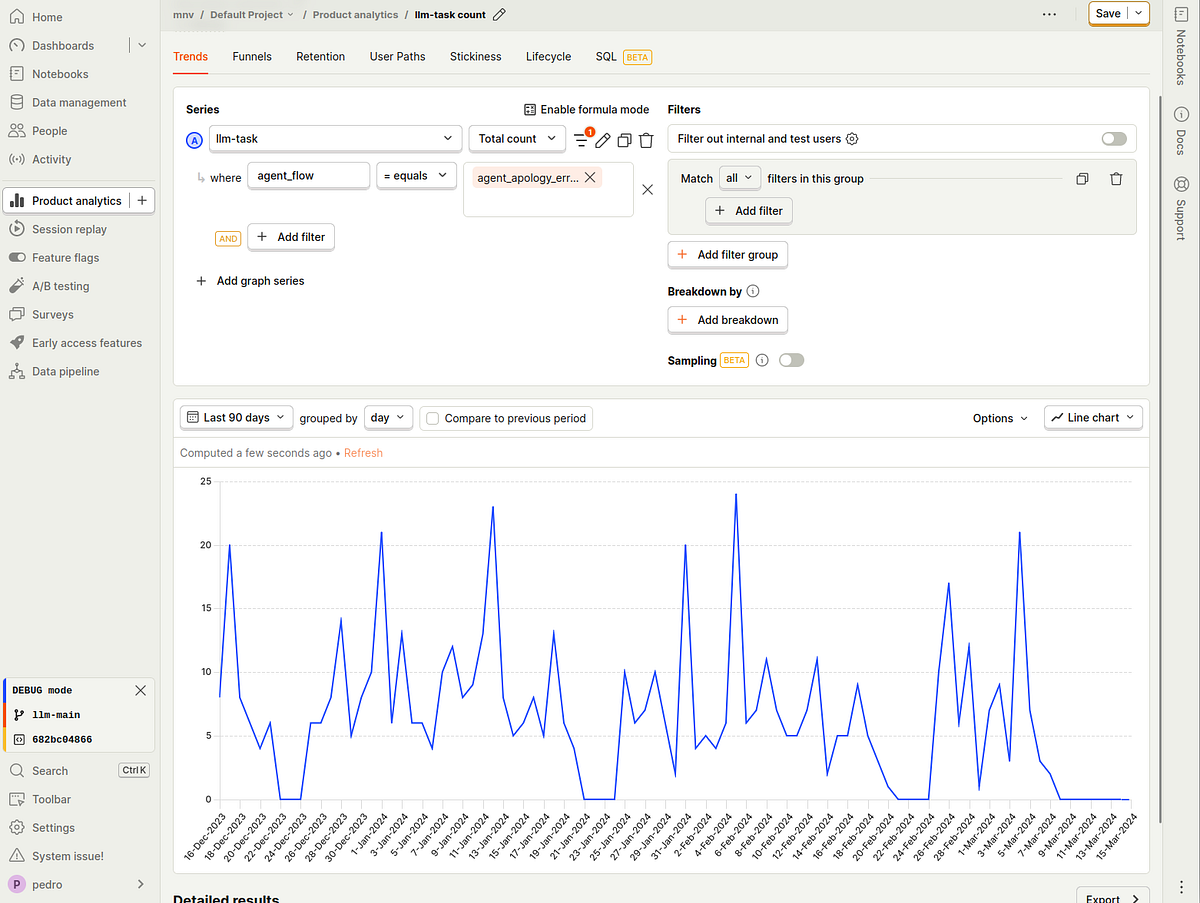The height and width of the screenshot is (903, 1200).
Task: Open the Total count dropdown
Action: click(x=517, y=138)
